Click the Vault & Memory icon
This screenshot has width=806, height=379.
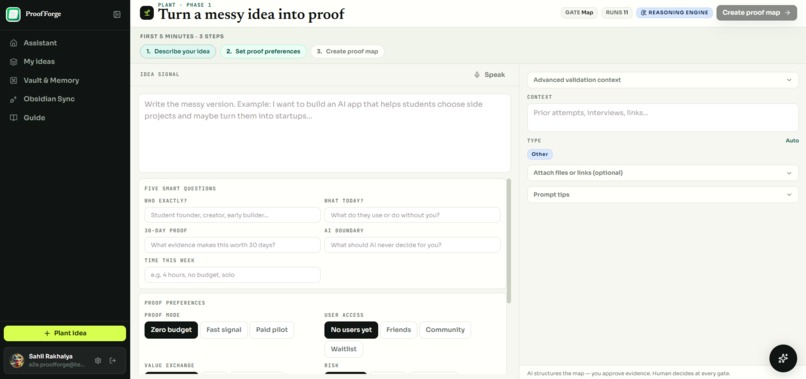coord(14,81)
